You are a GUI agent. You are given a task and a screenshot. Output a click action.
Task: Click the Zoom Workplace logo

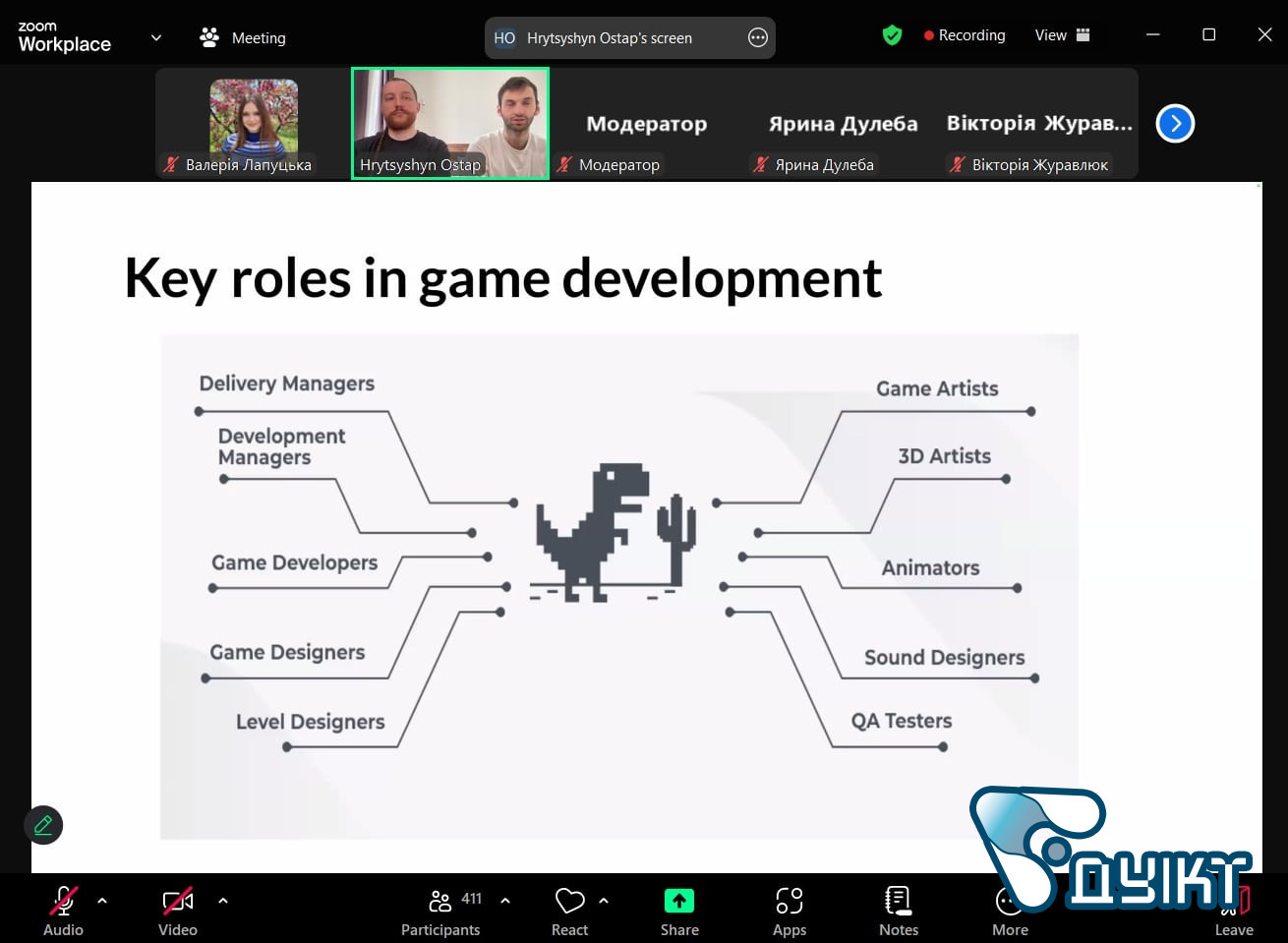point(65,37)
